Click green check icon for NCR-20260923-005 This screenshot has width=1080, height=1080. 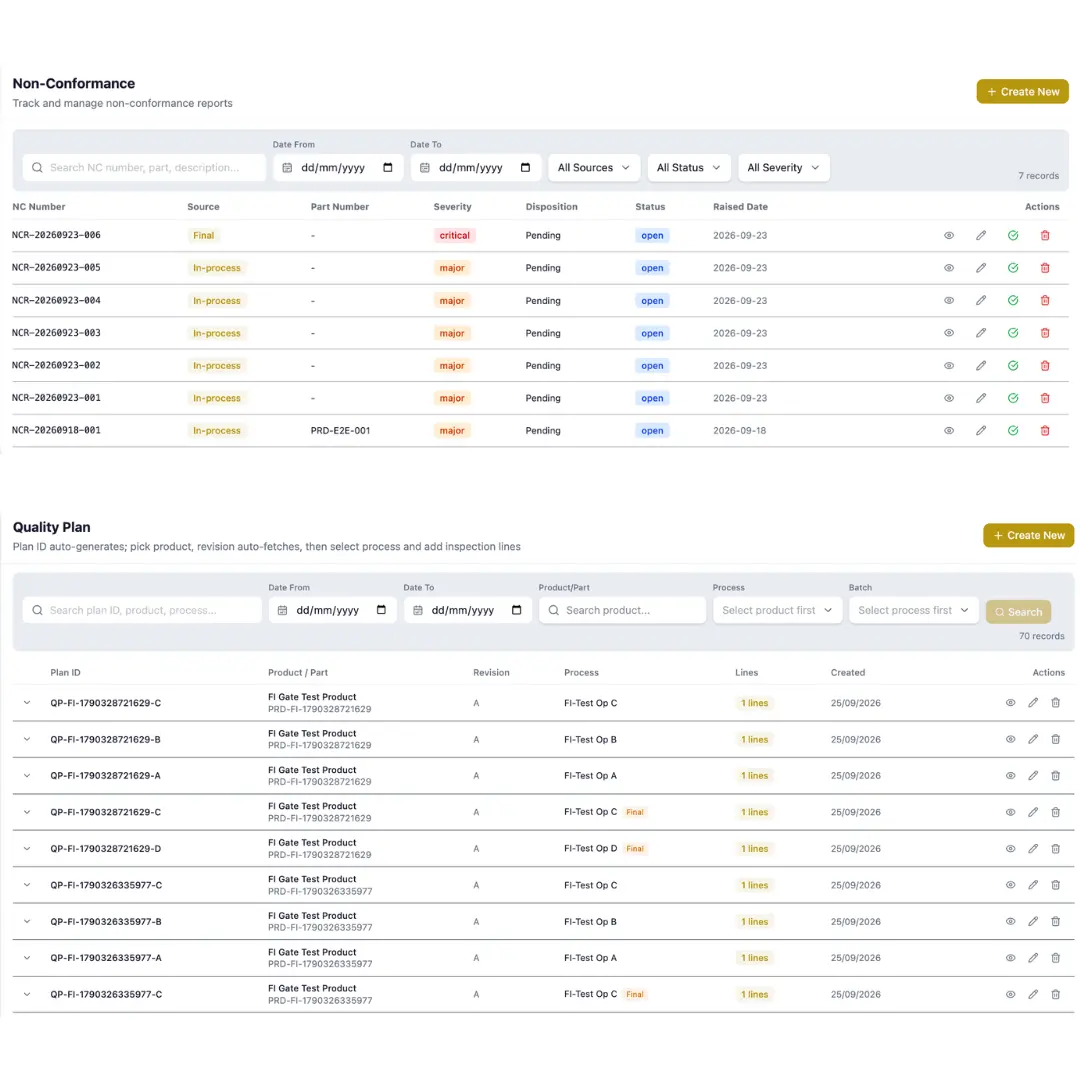pyautogui.click(x=1012, y=268)
